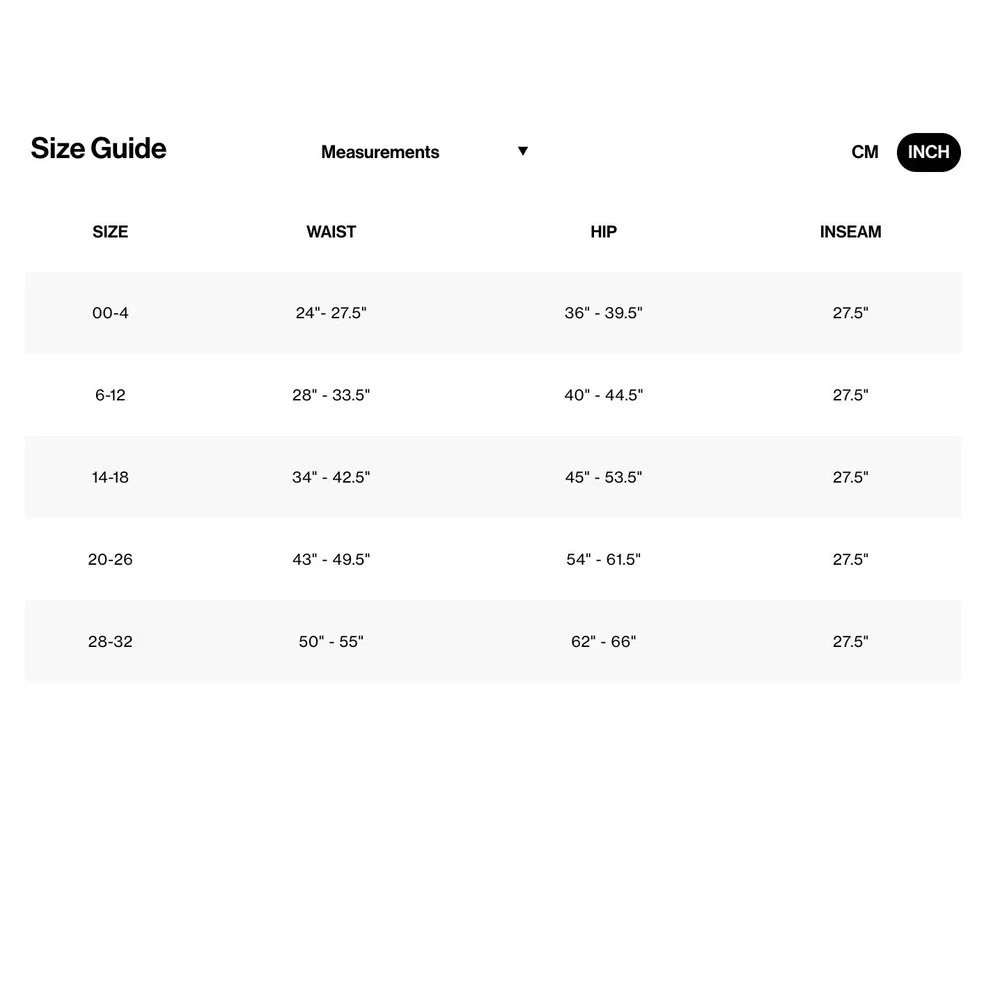1000x1000 pixels.
Task: Click the waist value 34" - 42.5"
Action: [x=331, y=477]
